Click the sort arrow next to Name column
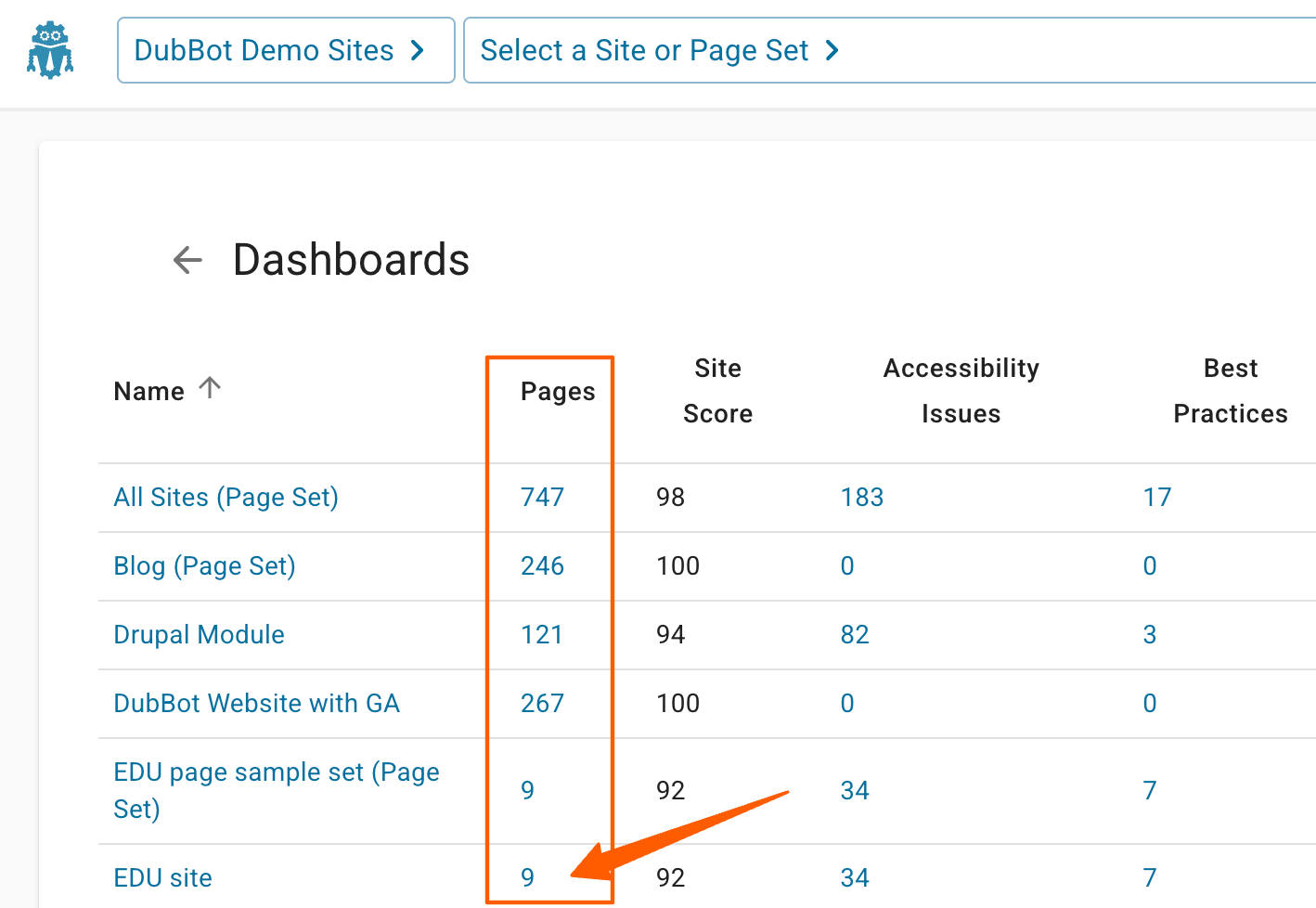Screen dimensions: 1316x908 point(211,388)
